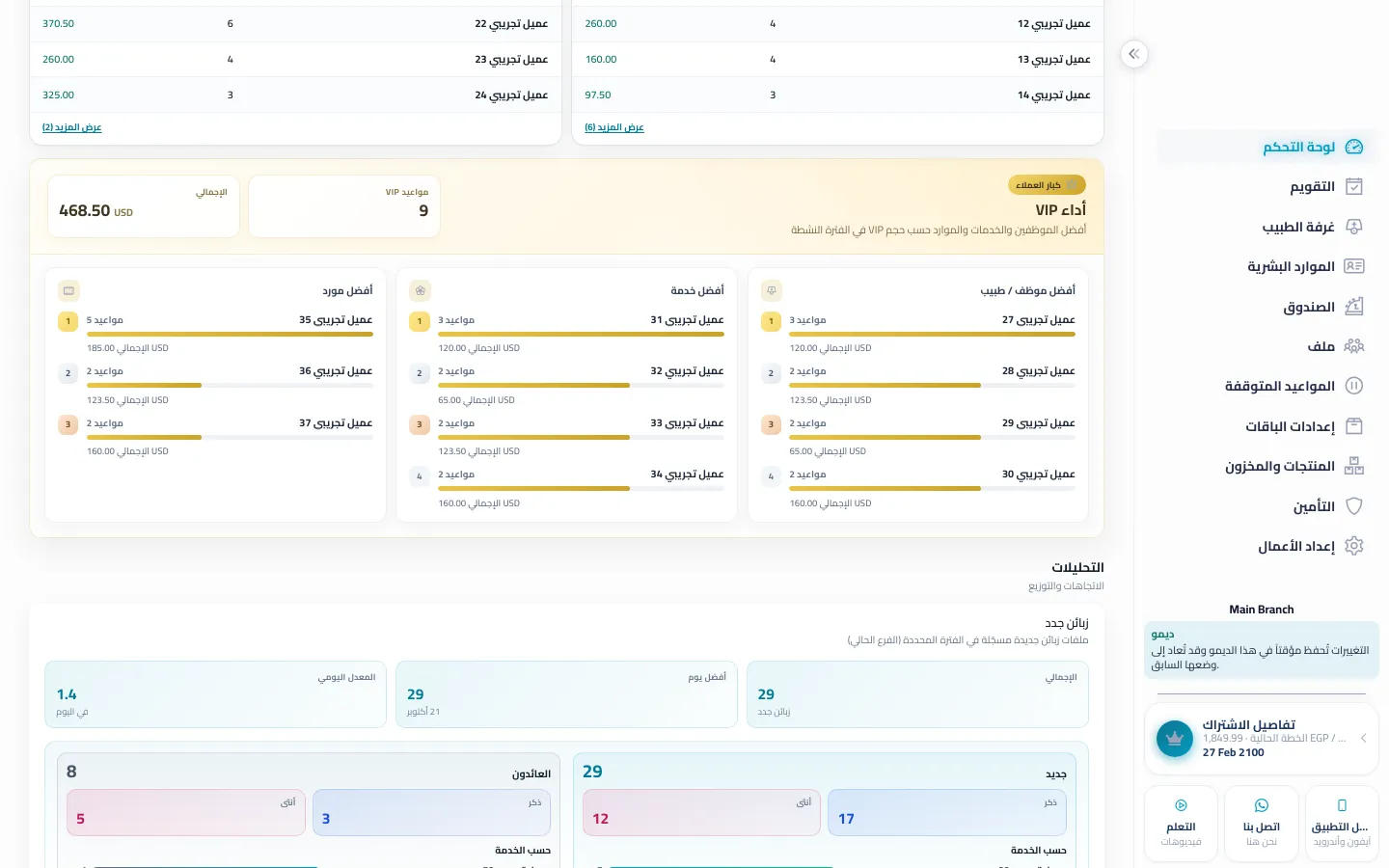Image resolution: width=1389 pixels, height=868 pixels.
Task: Select الموارد البشرية menu item
Action: click(x=1267, y=266)
